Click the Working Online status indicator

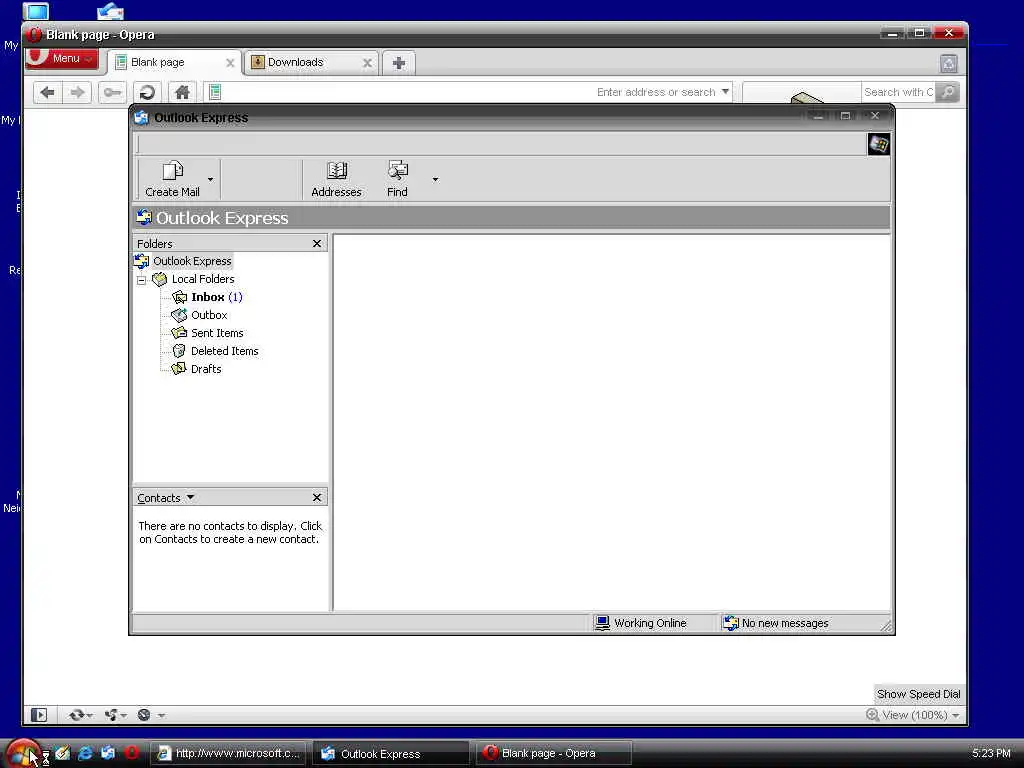(x=641, y=623)
